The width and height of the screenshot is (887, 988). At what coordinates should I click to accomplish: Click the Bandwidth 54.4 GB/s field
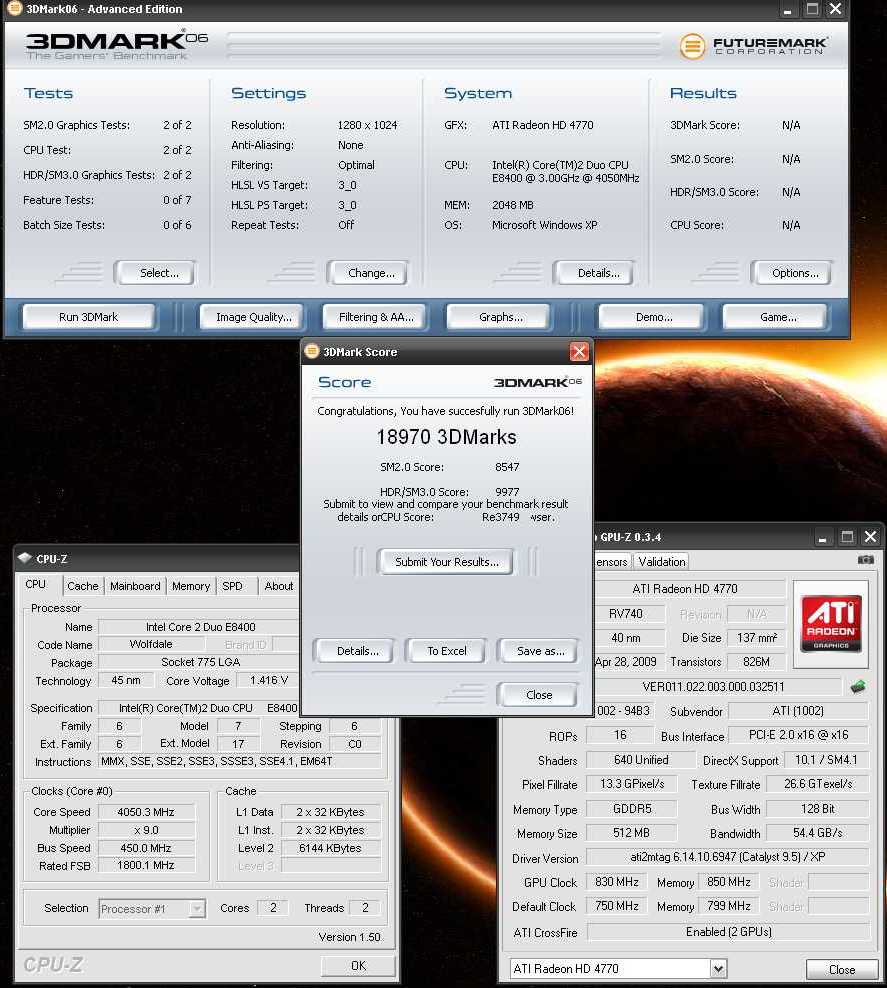coord(817,833)
